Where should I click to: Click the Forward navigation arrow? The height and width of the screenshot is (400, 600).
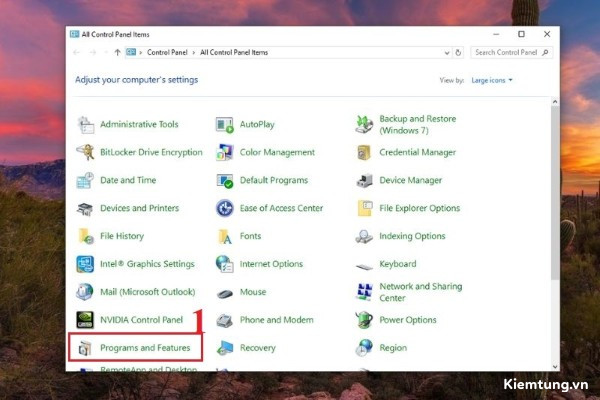(x=93, y=52)
